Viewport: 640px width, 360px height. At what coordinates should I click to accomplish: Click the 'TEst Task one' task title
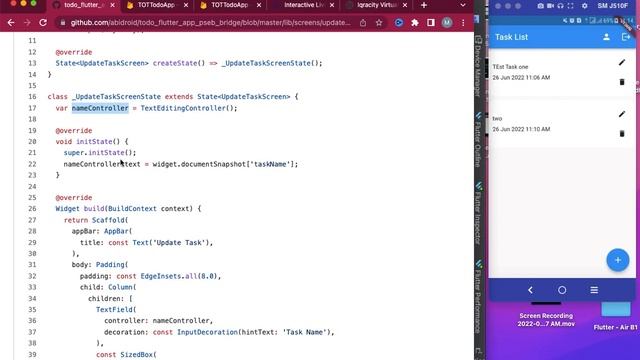coord(510,67)
